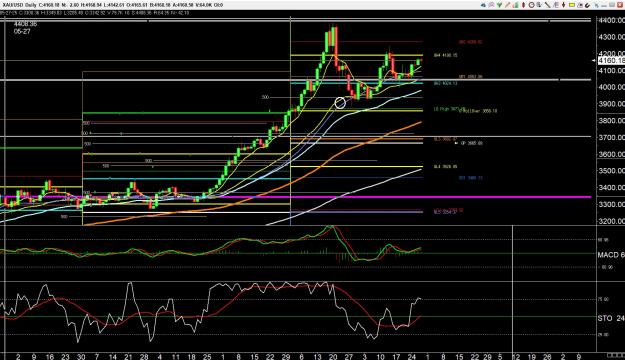Click the 4000.00 price axis label
The width and height of the screenshot is (625, 360).
pos(611,87)
